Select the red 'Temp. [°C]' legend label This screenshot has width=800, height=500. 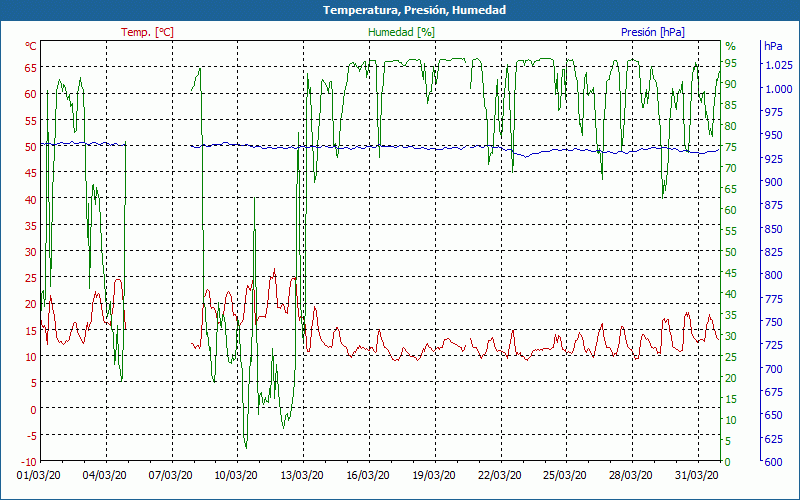coord(147,32)
